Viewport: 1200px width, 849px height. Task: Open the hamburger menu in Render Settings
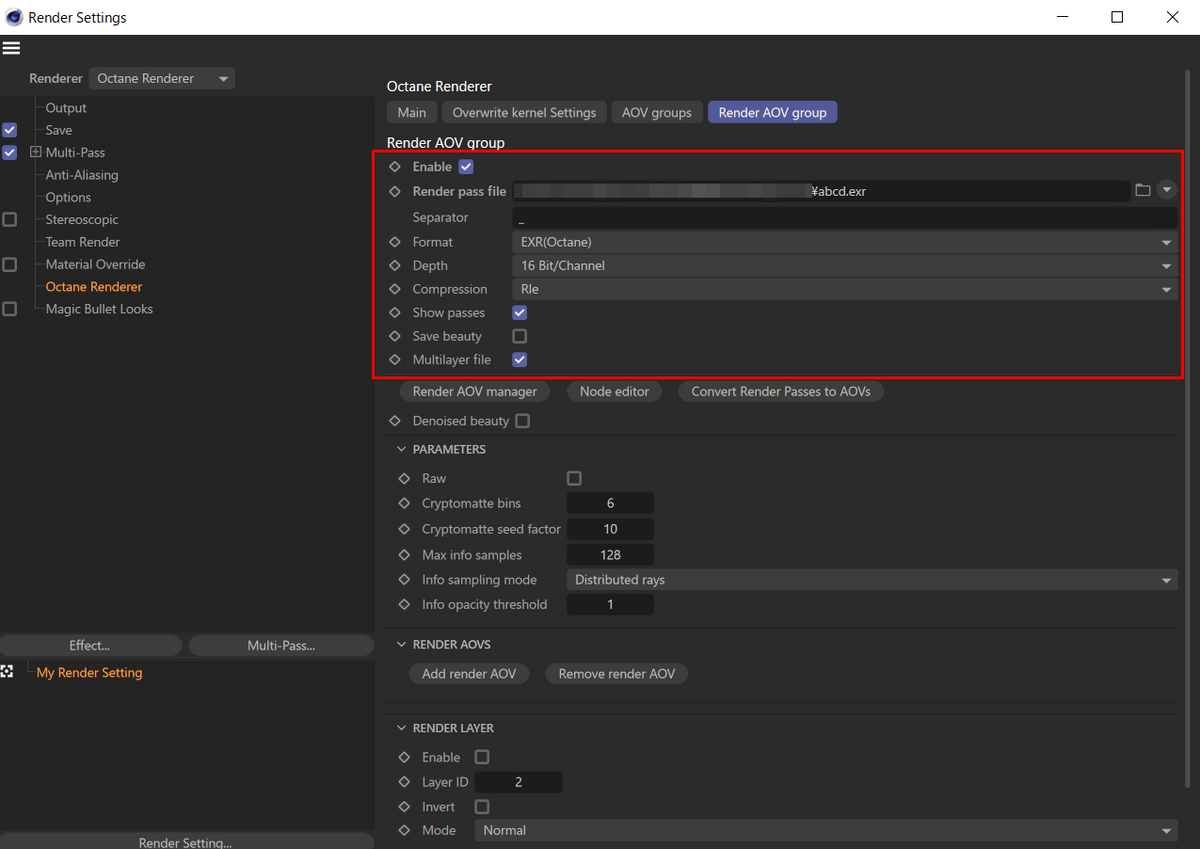(x=11, y=47)
